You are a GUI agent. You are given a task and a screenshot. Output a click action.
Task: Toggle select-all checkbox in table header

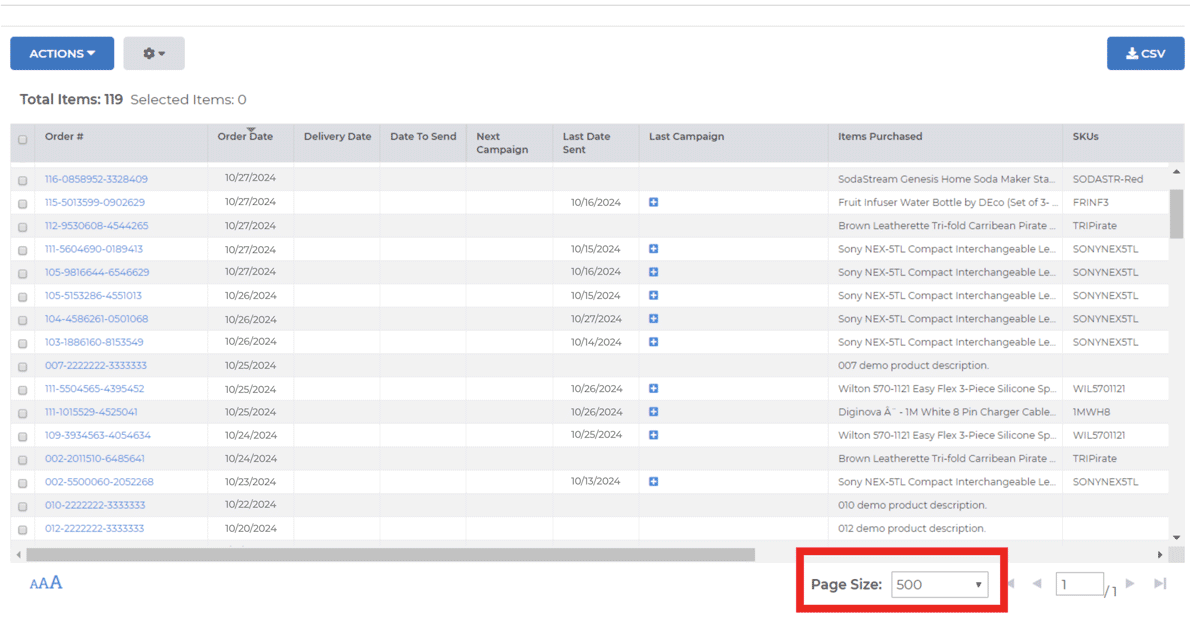pyautogui.click(x=23, y=140)
